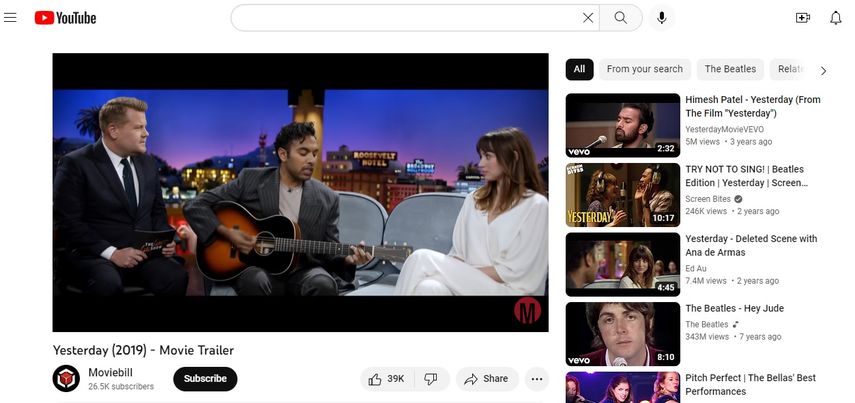The height and width of the screenshot is (403, 855).
Task: Open Himesh Patel Yesterday thumbnail
Action: [623, 125]
